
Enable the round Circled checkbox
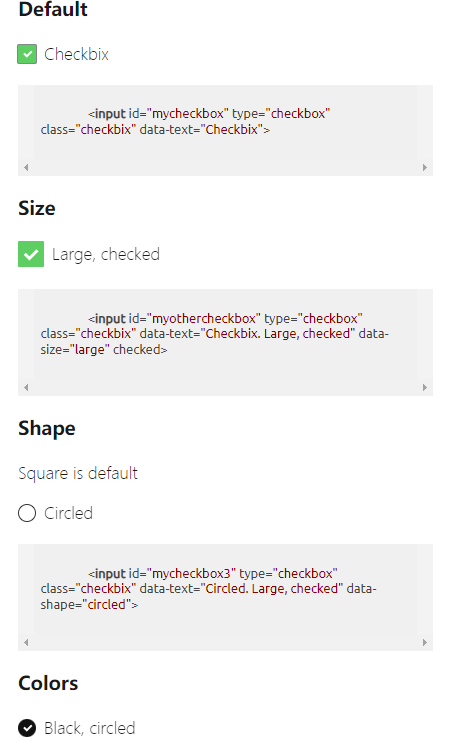pyautogui.click(x=27, y=513)
